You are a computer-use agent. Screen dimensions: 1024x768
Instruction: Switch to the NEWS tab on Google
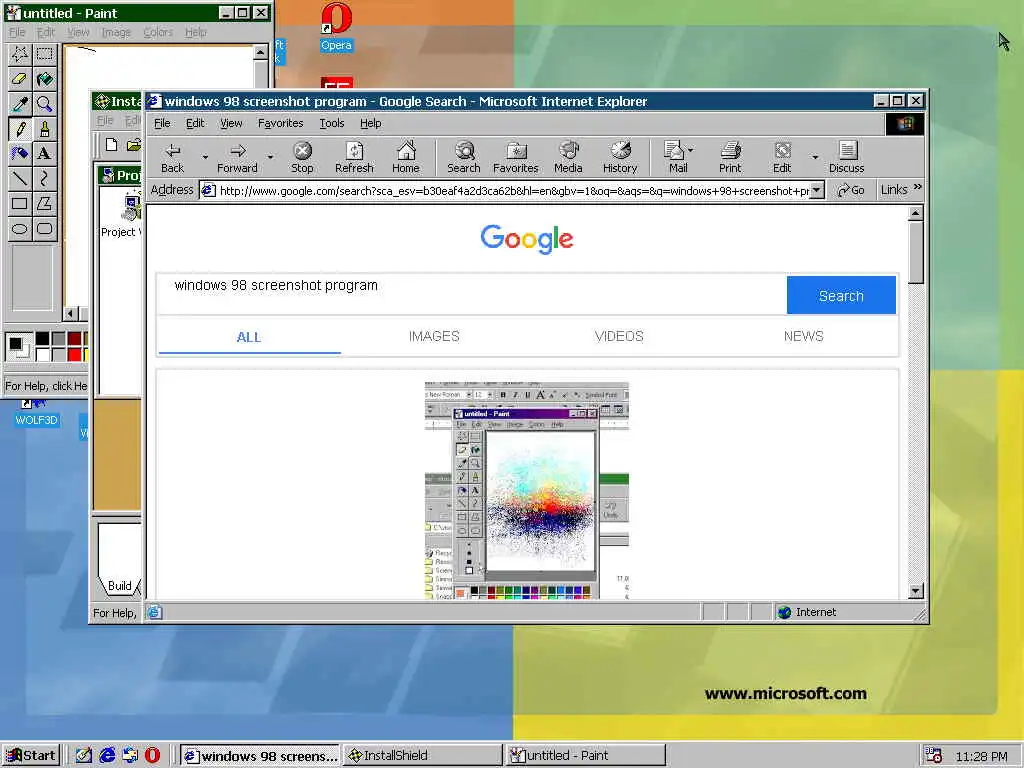pyautogui.click(x=803, y=336)
